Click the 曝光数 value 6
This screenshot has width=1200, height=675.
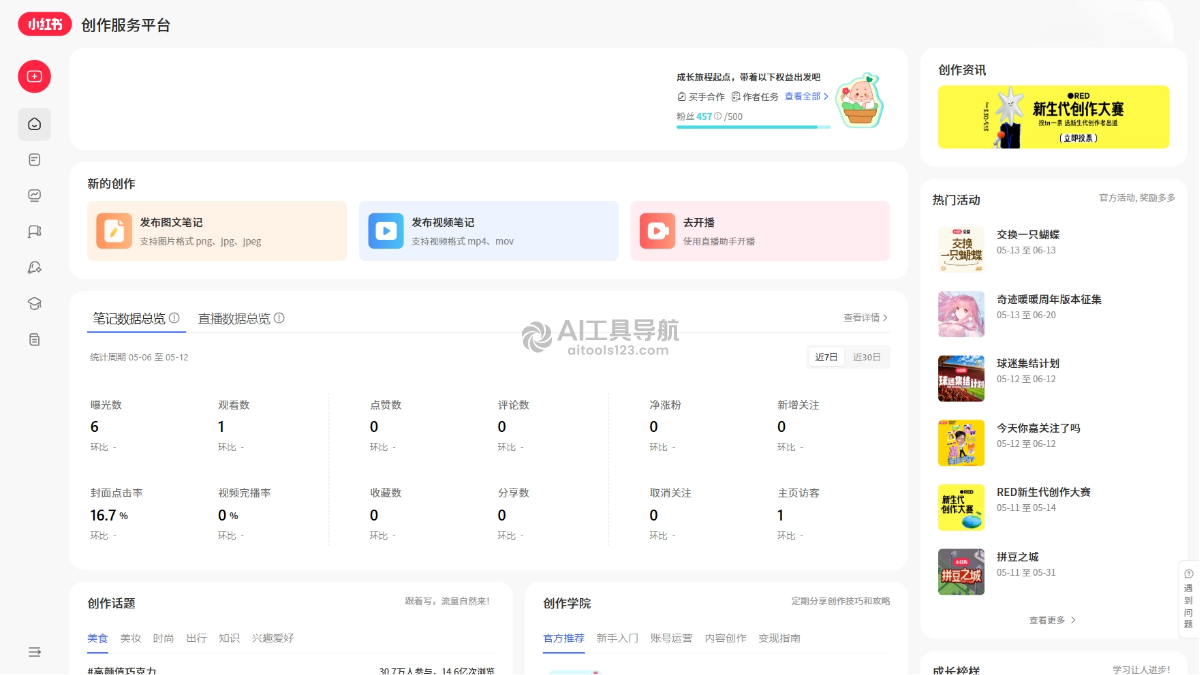(95, 427)
